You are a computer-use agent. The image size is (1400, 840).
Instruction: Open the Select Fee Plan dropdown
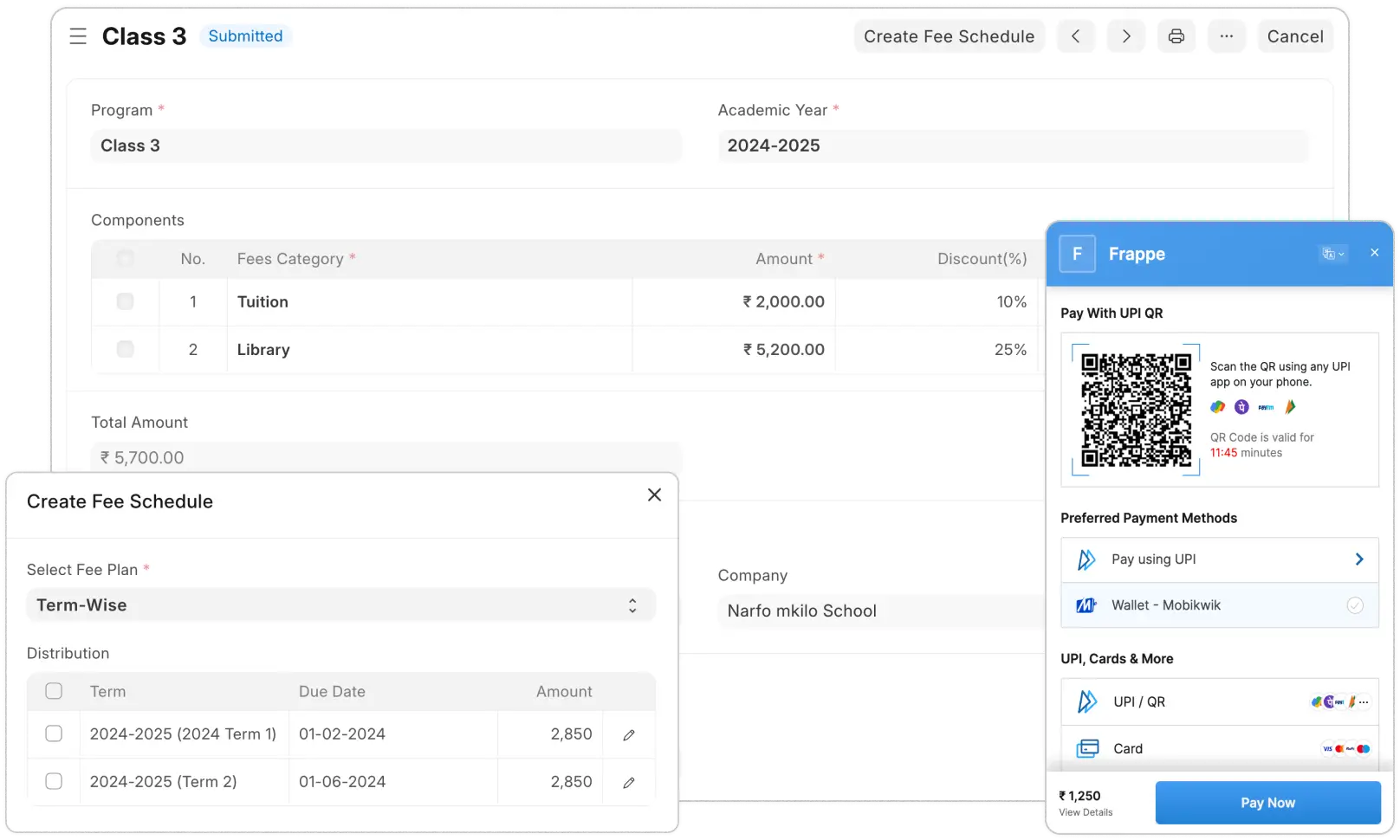[340, 605]
